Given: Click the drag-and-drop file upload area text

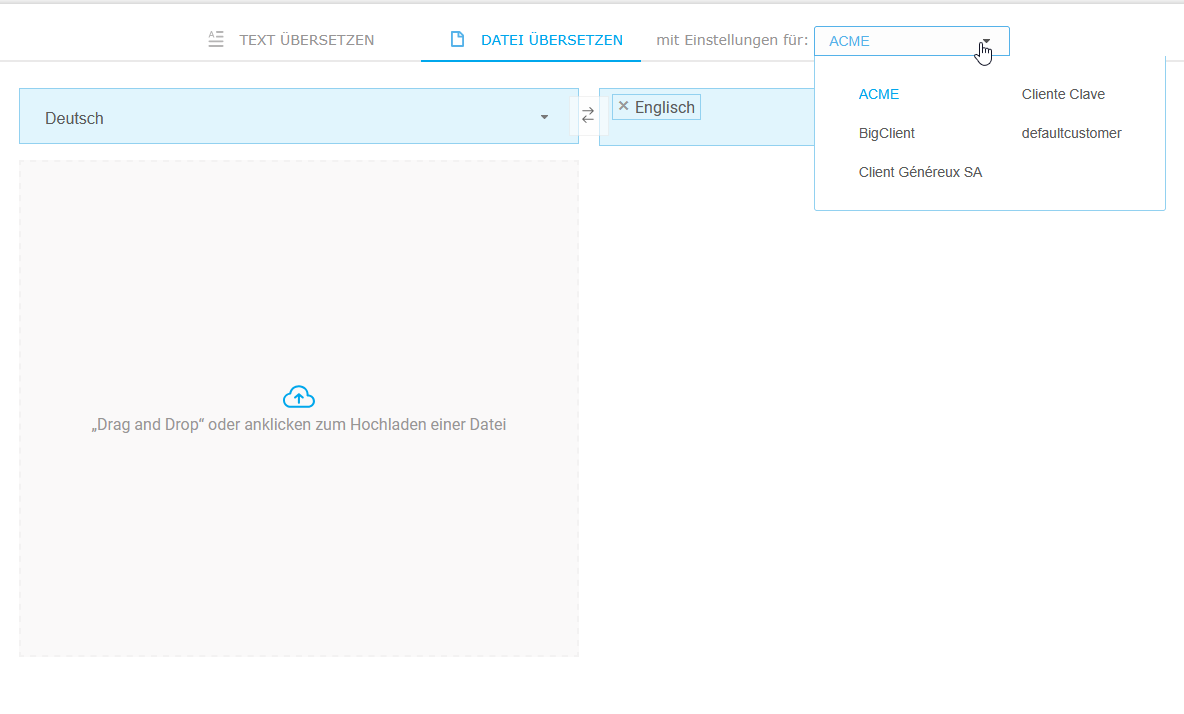Looking at the screenshot, I should 299,425.
